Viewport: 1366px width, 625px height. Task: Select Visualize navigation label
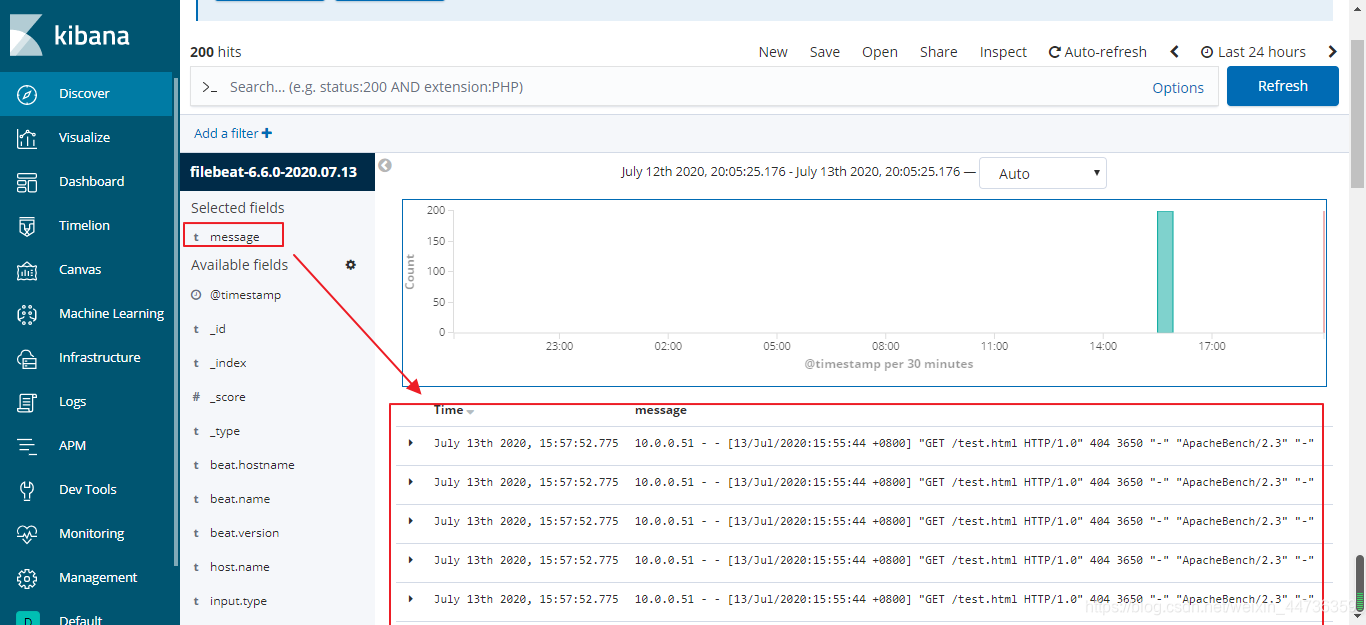point(84,138)
